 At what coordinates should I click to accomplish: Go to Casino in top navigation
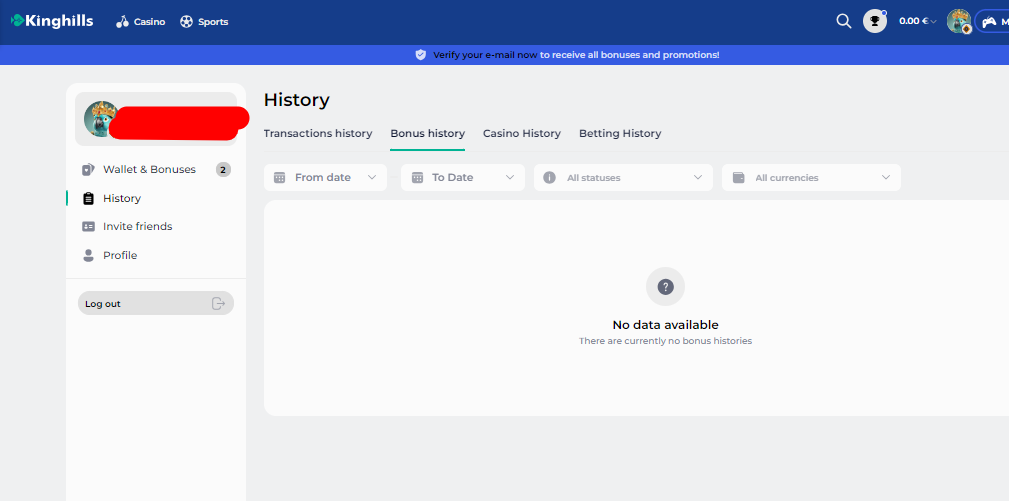point(140,22)
